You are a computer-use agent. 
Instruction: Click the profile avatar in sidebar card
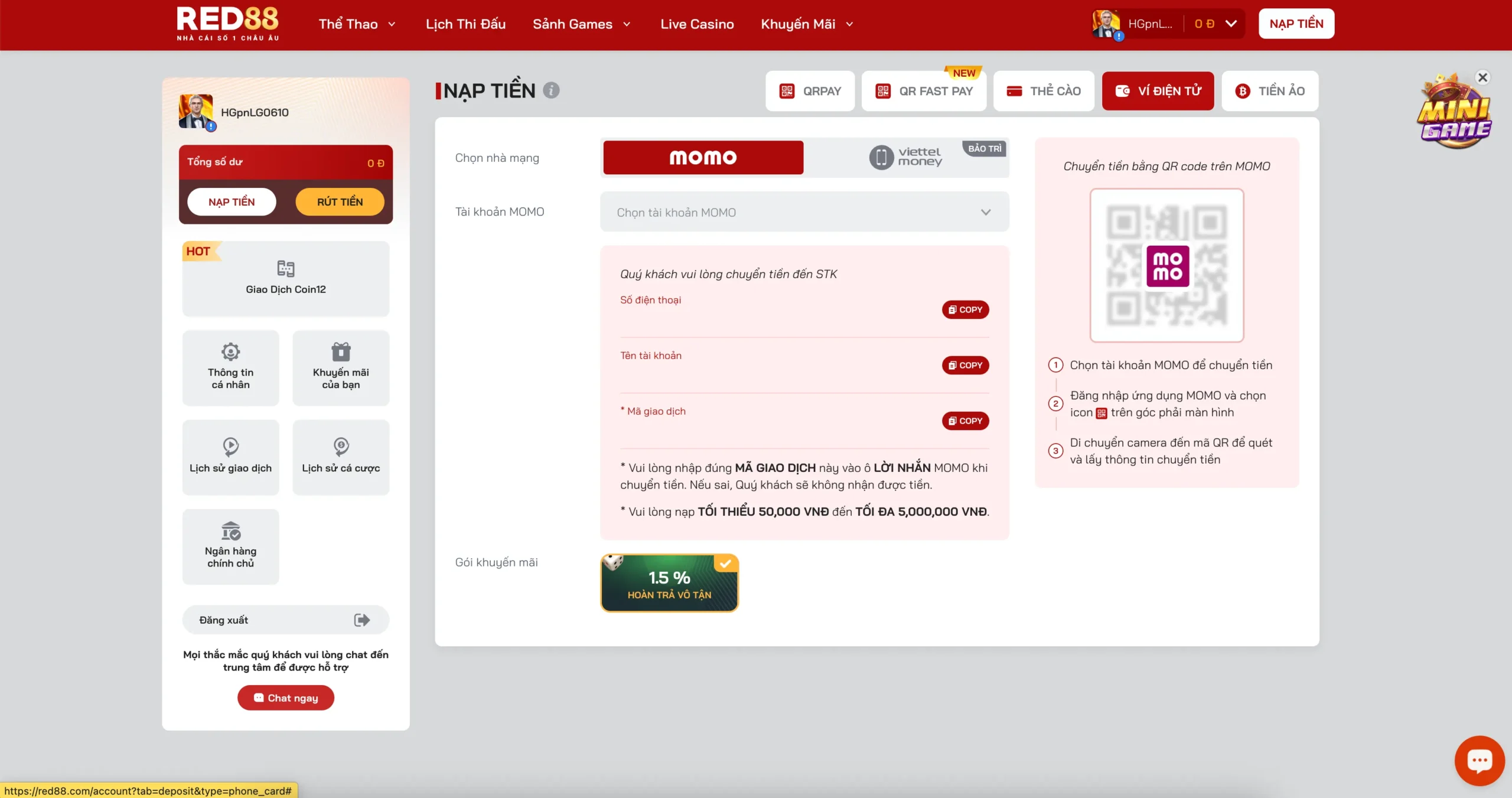click(196, 112)
